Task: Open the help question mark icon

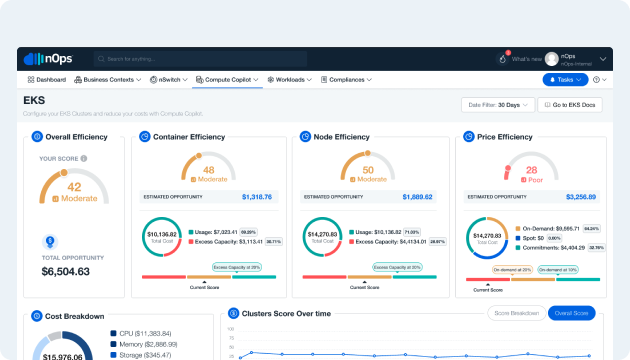Action: pos(597,80)
